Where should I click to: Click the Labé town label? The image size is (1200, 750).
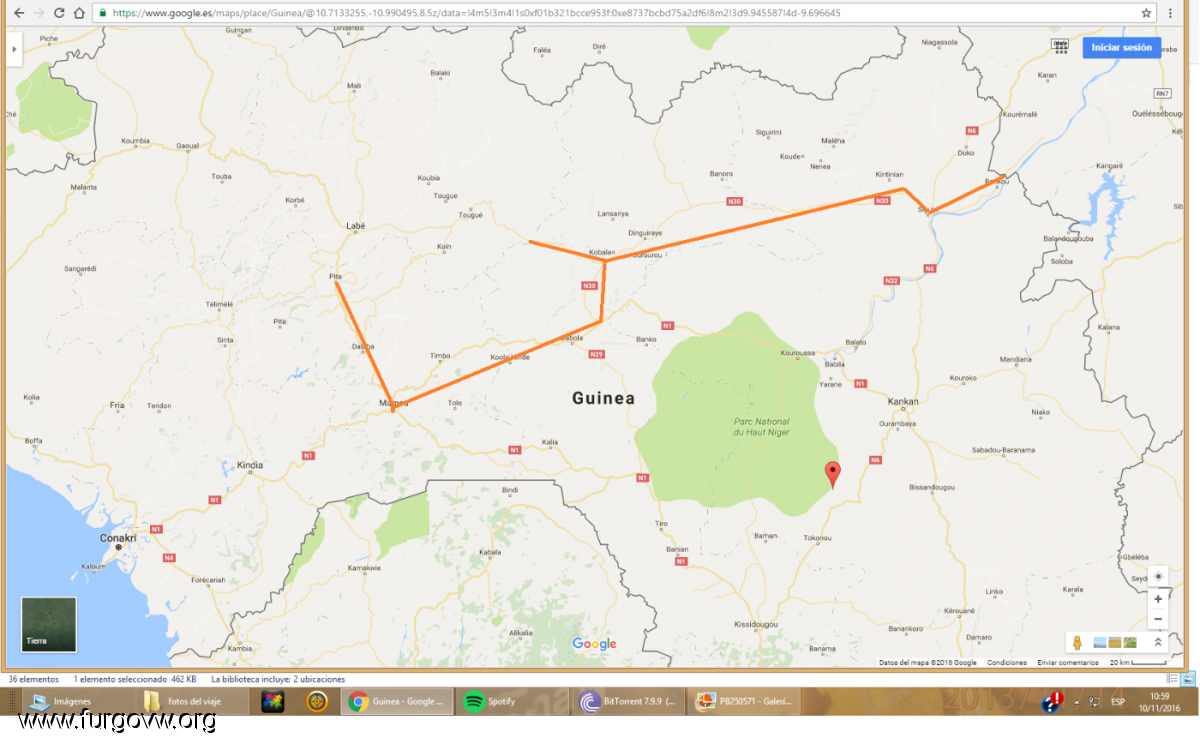356,227
